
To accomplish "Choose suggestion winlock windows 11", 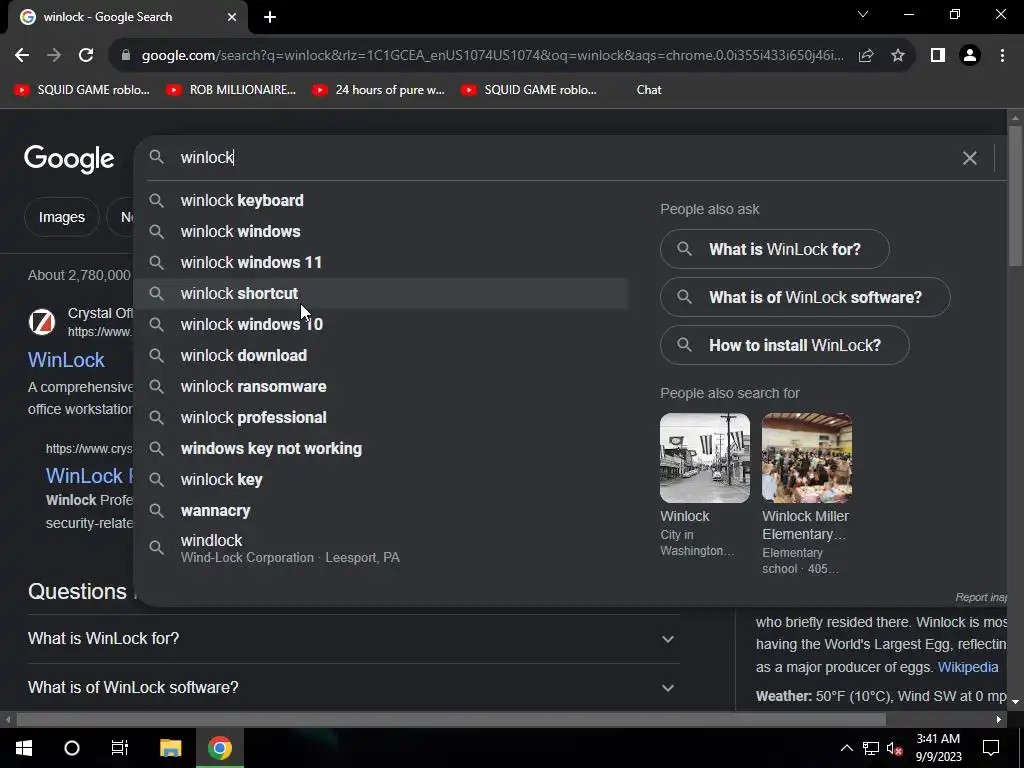I will [381, 263].
